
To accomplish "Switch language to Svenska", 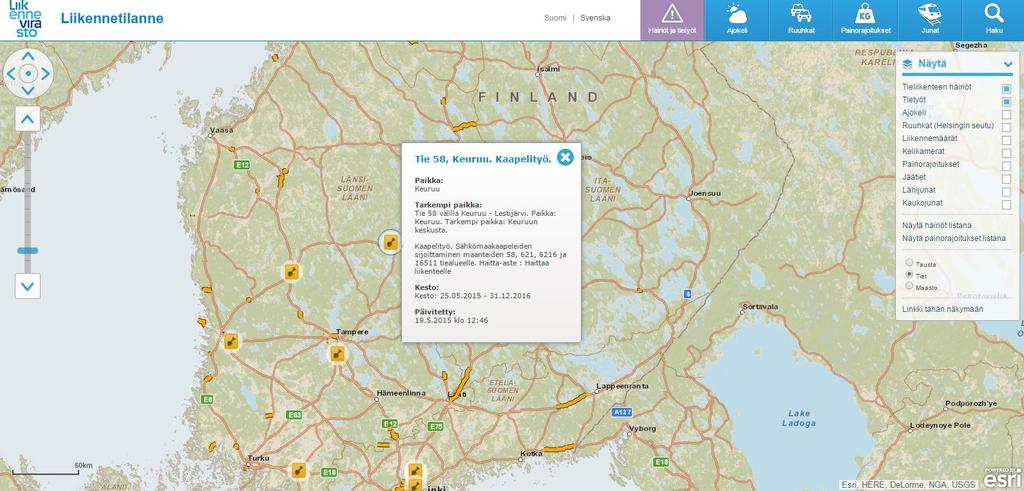I will [x=595, y=18].
